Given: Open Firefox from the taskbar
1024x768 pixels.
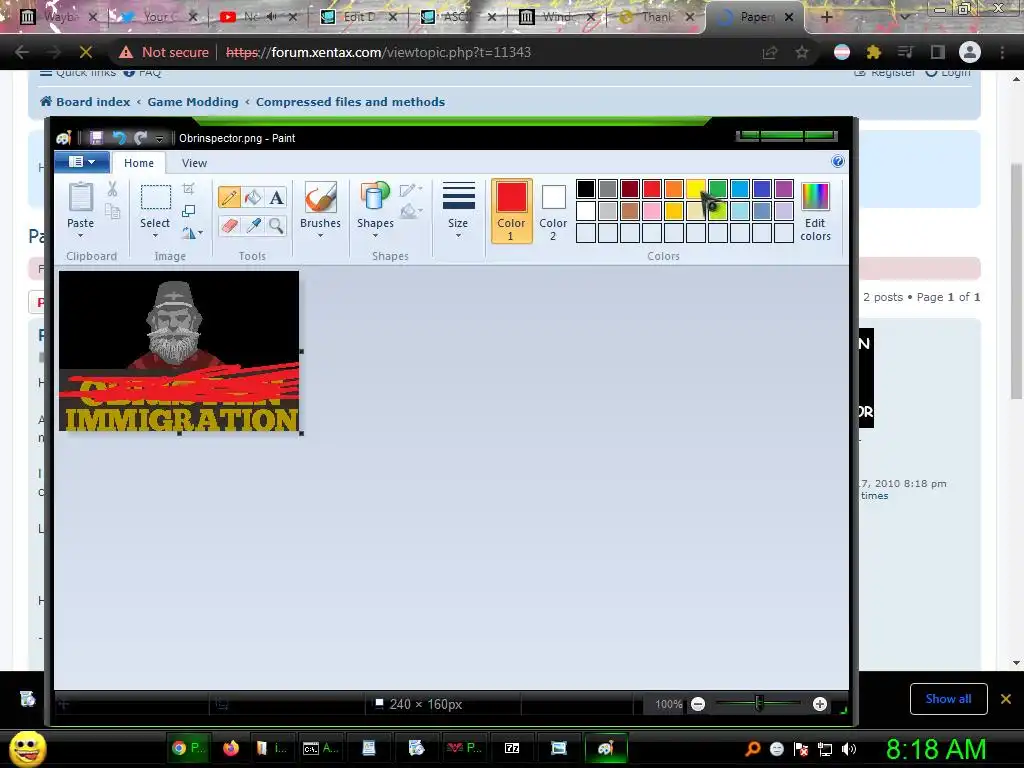Looking at the screenshot, I should (x=231, y=748).
